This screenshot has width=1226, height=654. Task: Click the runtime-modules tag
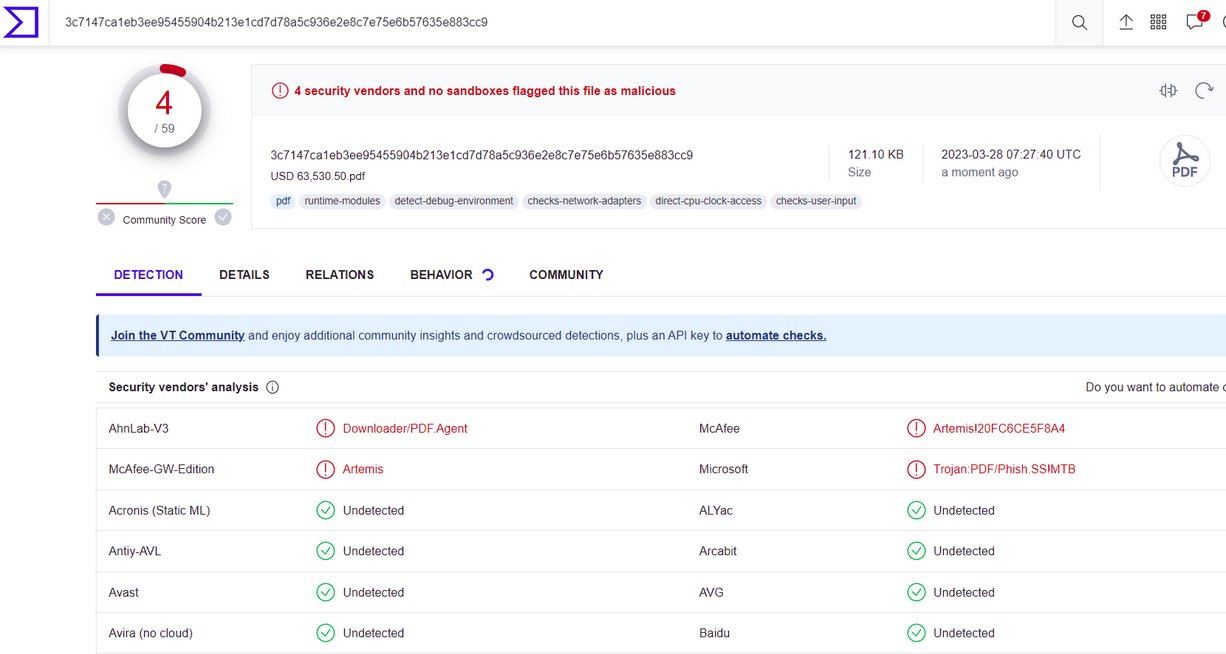[343, 201]
